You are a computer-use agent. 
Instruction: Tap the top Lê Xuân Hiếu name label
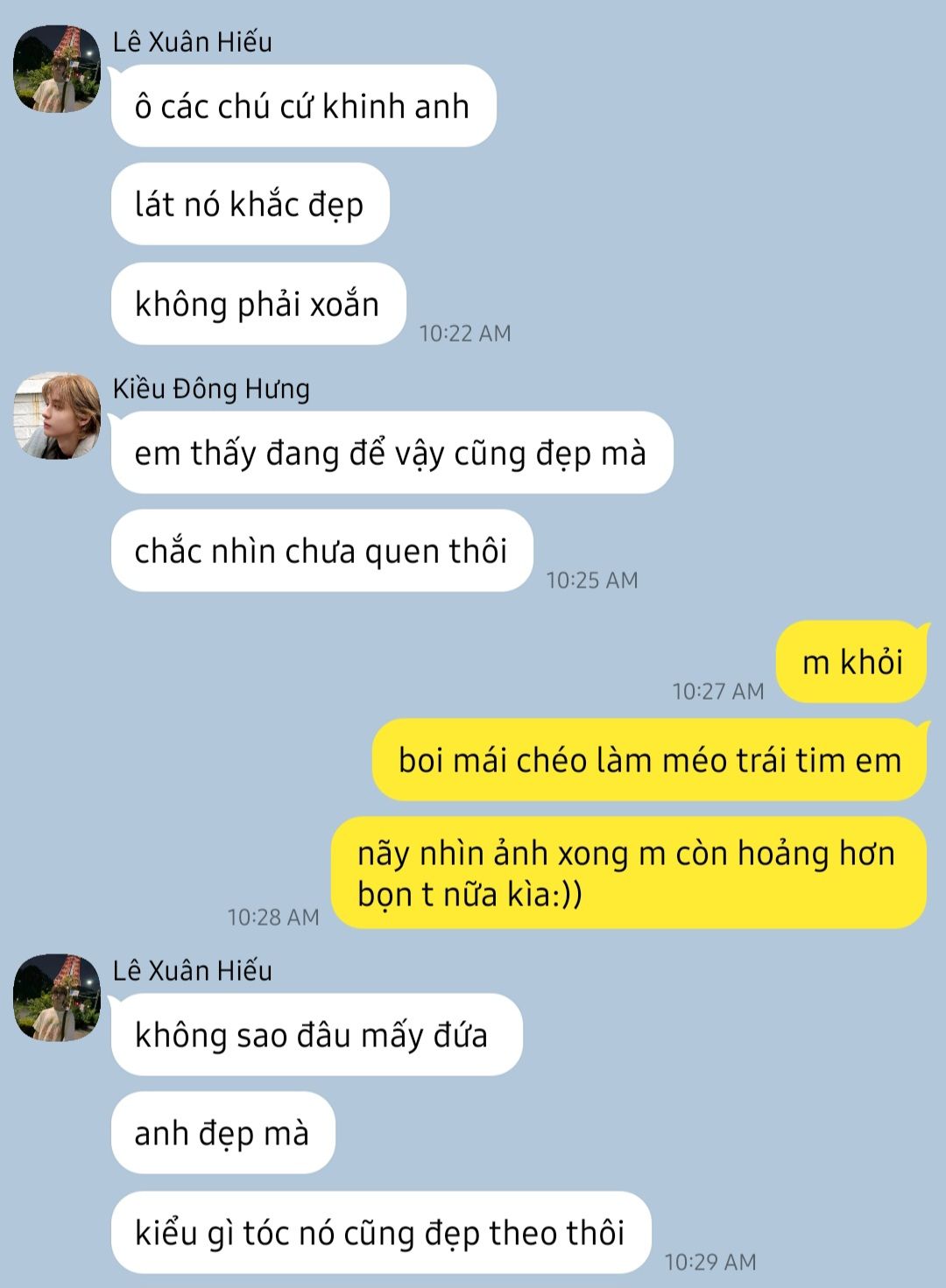[193, 41]
